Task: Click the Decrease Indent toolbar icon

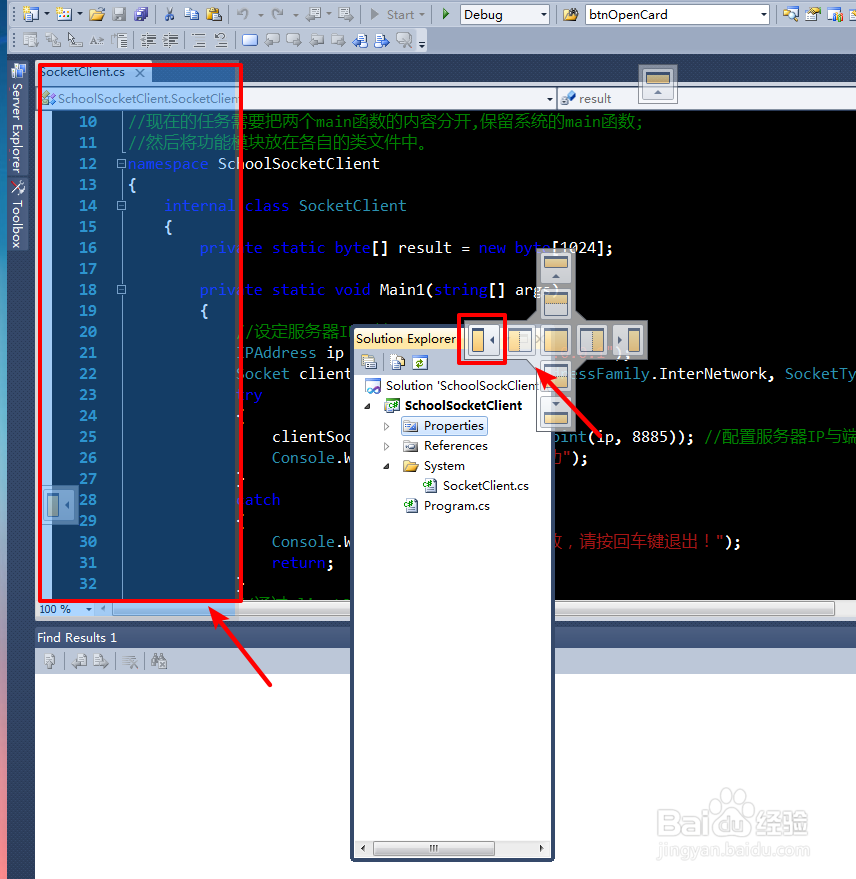Action: point(148,40)
